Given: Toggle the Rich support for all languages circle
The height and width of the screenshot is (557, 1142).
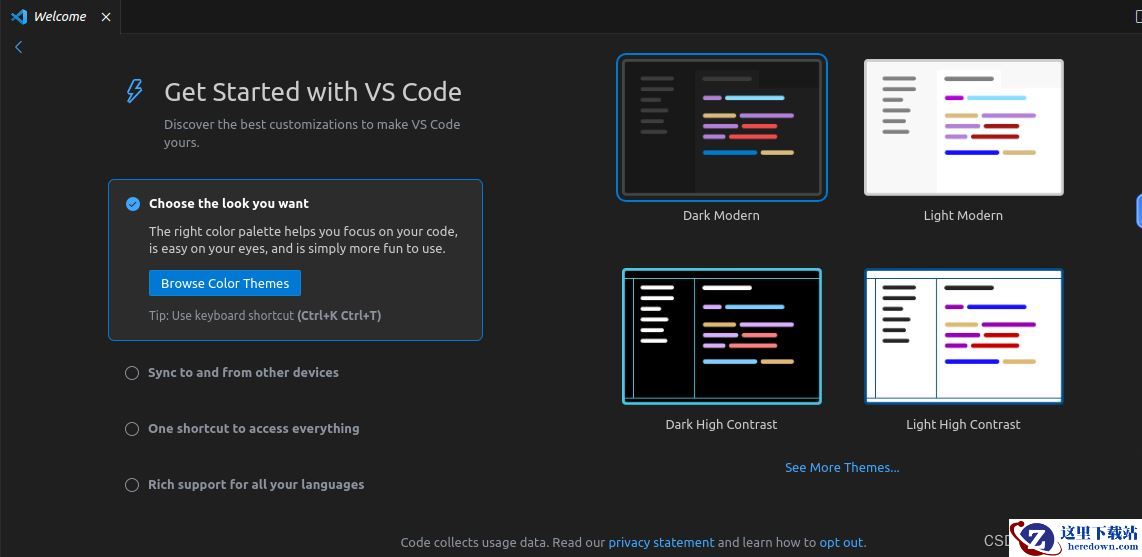Looking at the screenshot, I should (x=132, y=485).
